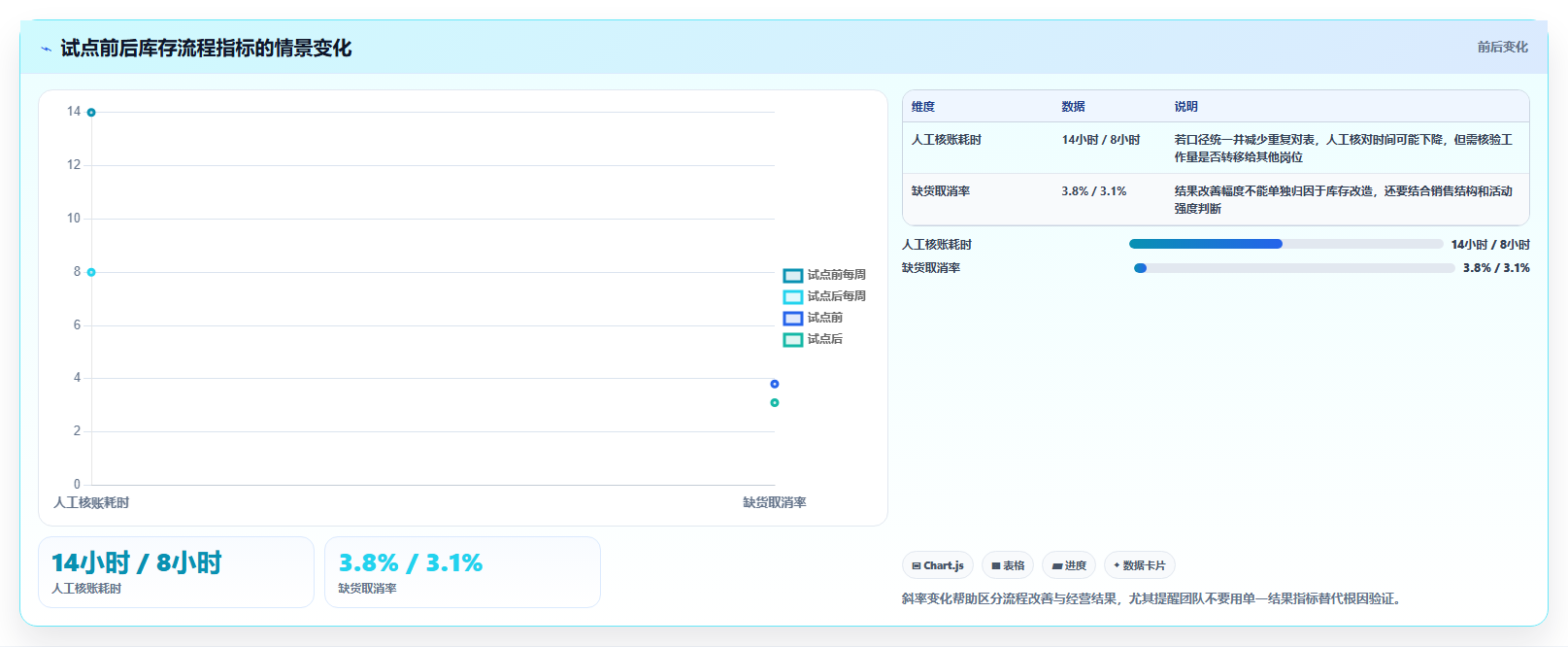1568x647 pixels.
Task: Click the 人工核账耗时 progress bar
Action: click(1286, 244)
